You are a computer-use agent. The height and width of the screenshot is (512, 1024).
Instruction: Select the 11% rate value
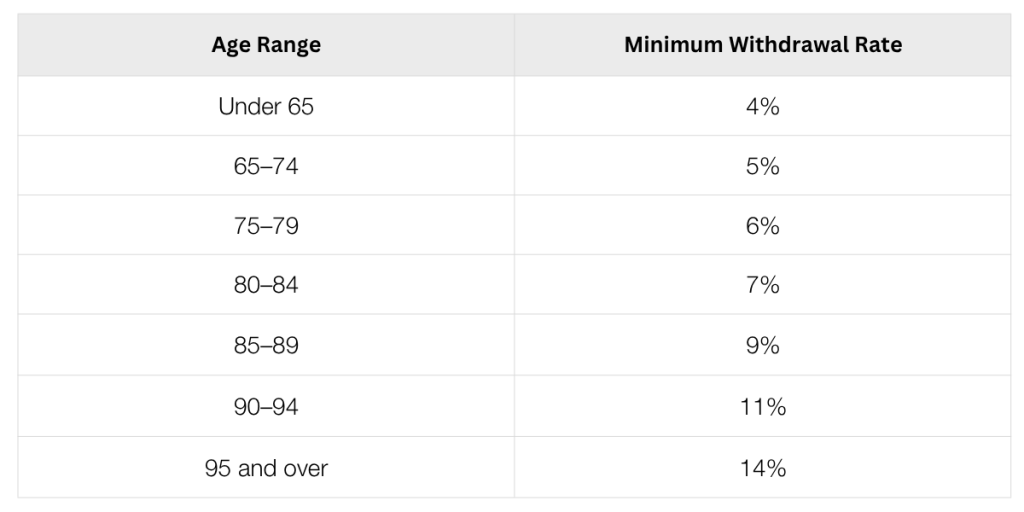coord(762,407)
